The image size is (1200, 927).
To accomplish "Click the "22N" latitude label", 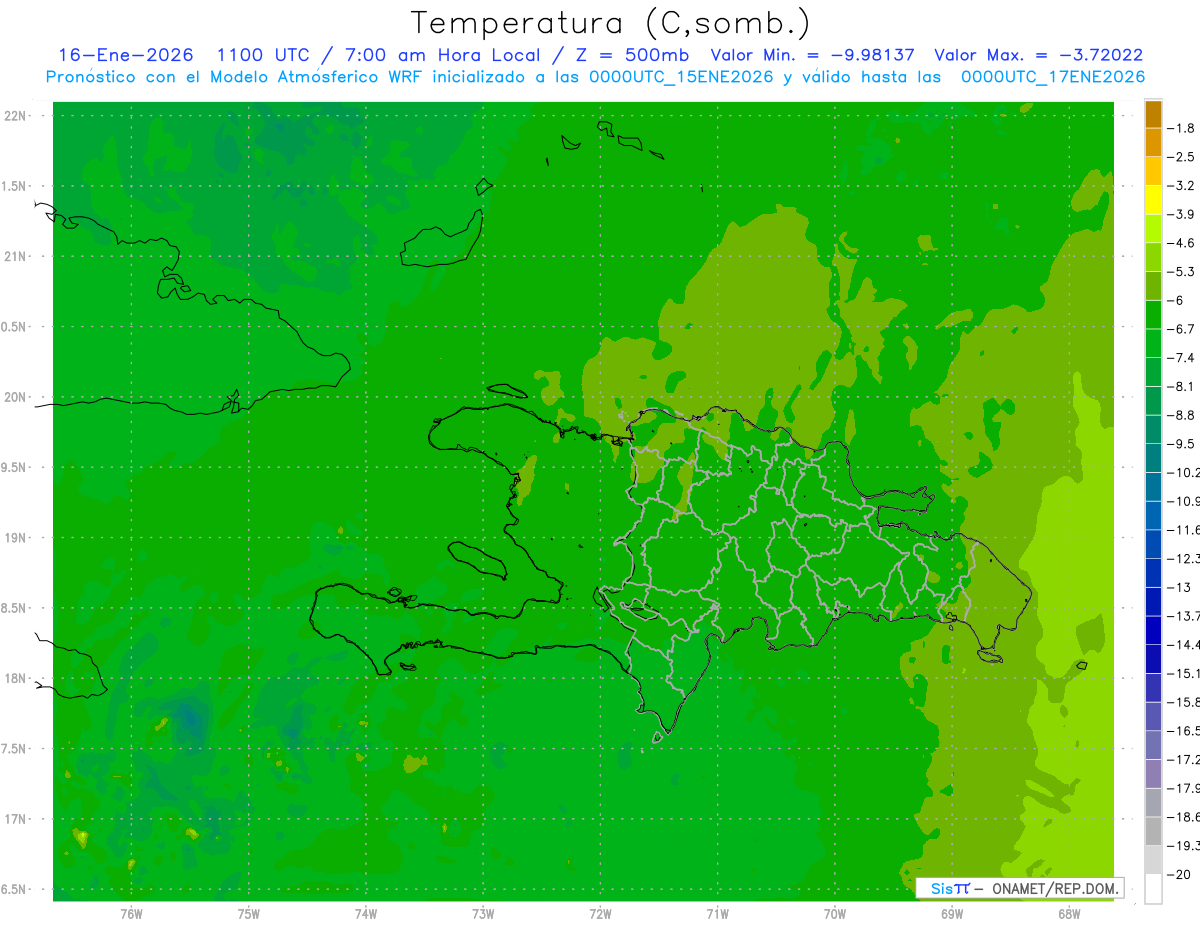I will coord(14,115).
